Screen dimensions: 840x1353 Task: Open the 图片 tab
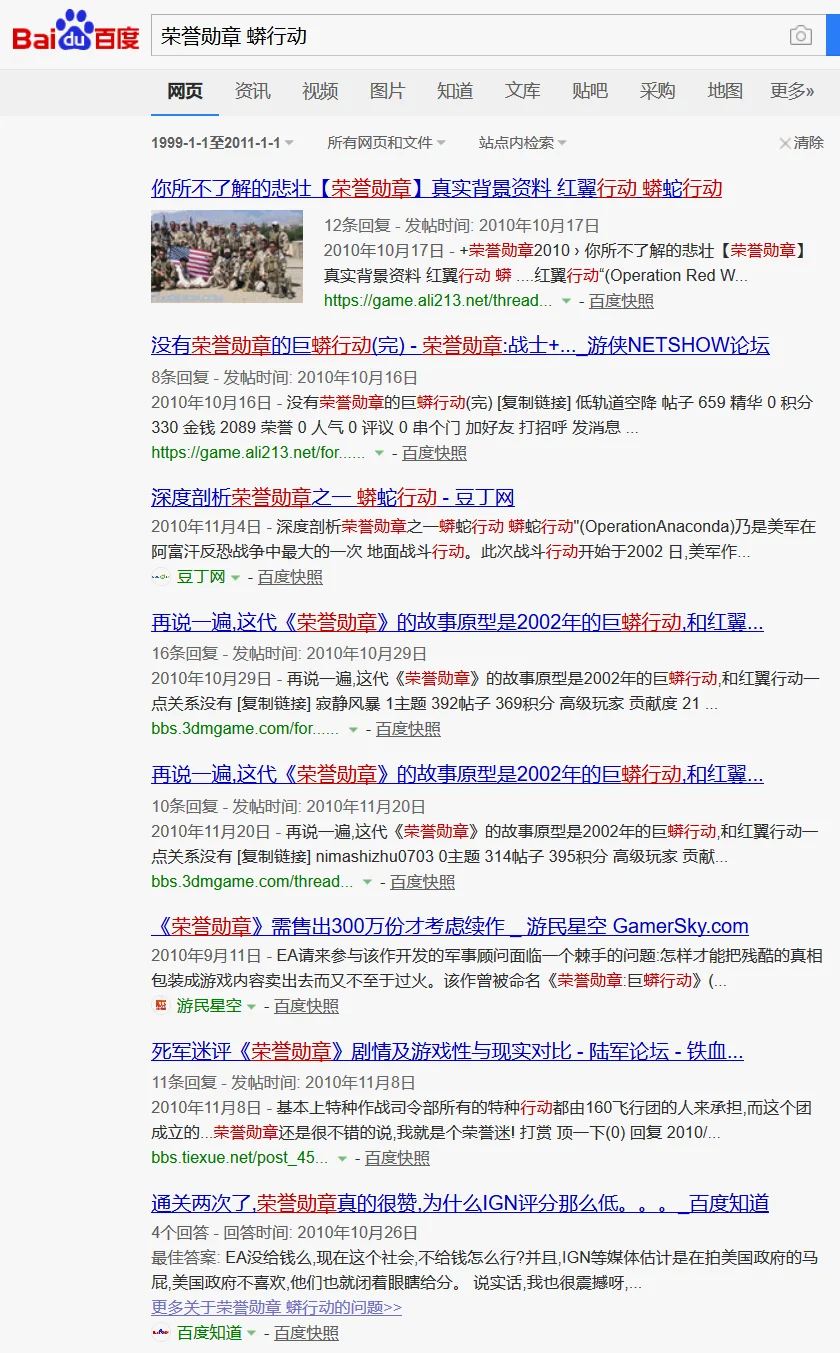tap(387, 91)
